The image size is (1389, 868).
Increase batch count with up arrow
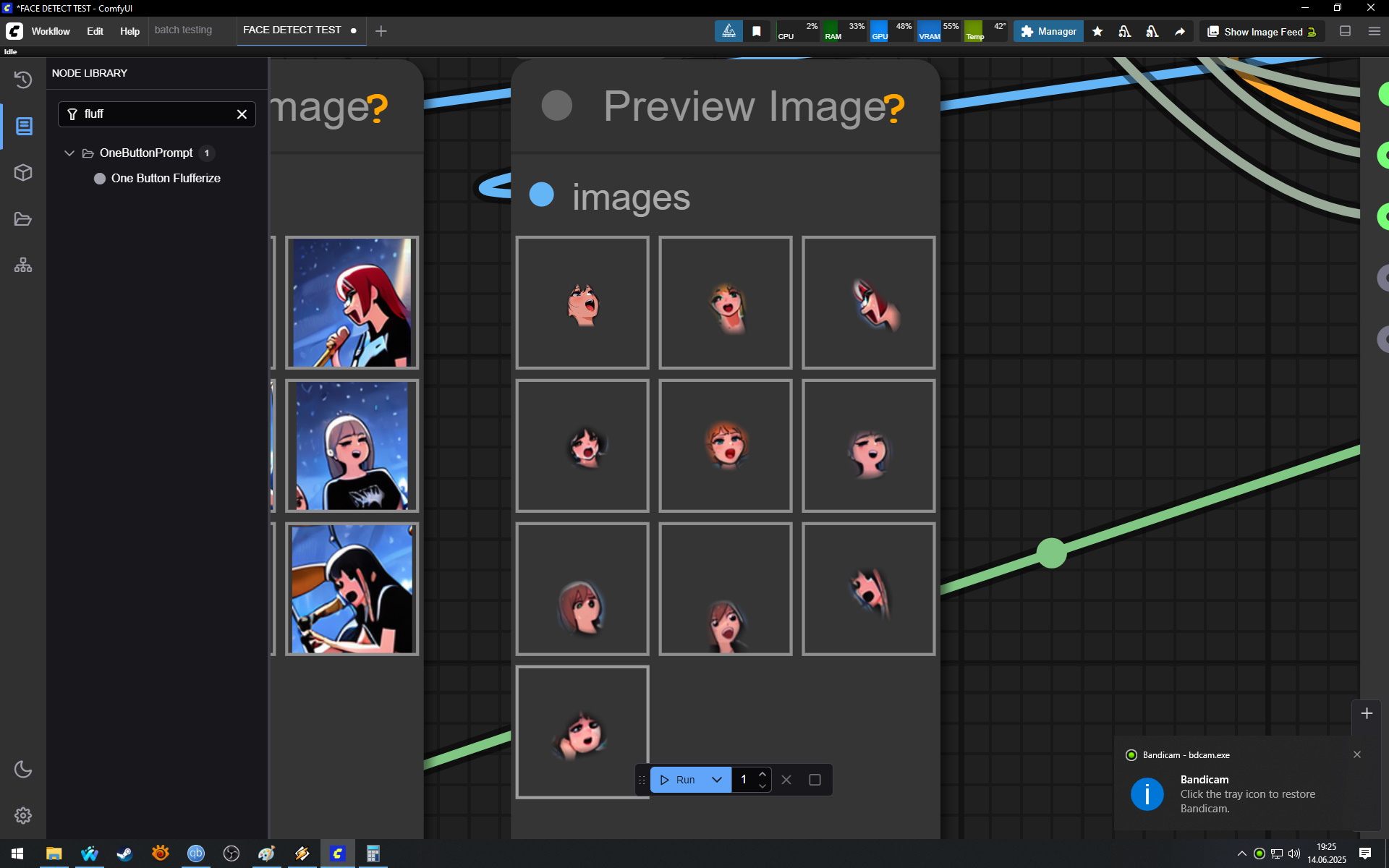coord(763,774)
